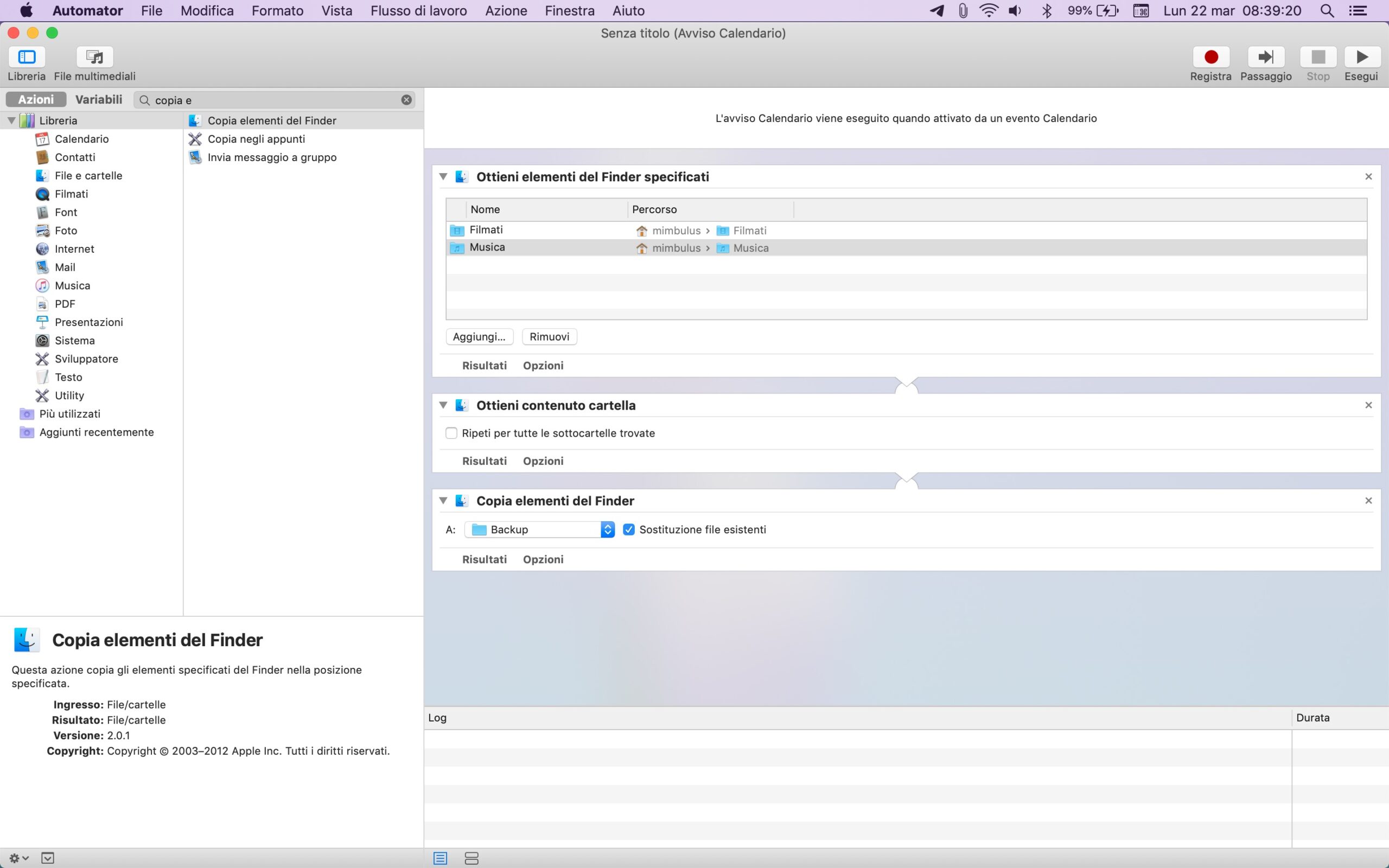
Task: Show the log view icon
Action: click(x=440, y=858)
